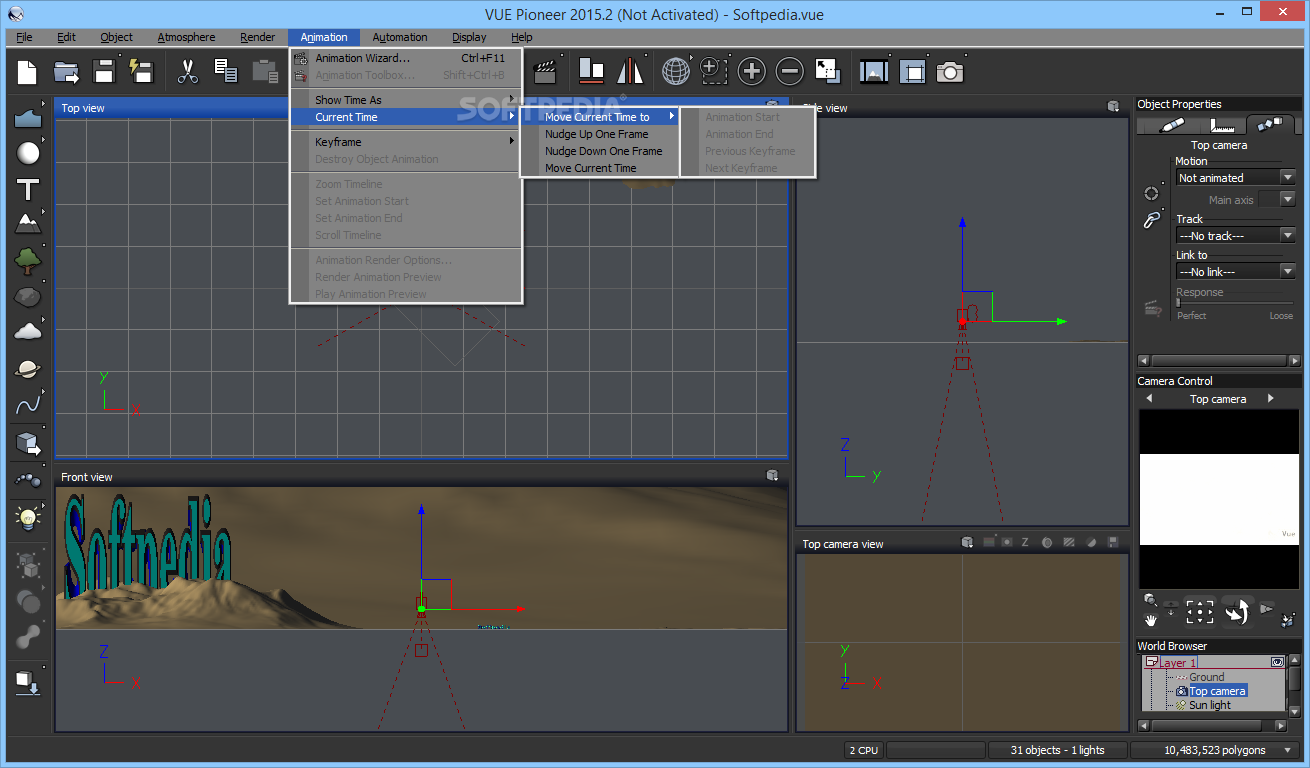Select the Tree plant tool
The width and height of the screenshot is (1310, 768).
pos(28,261)
